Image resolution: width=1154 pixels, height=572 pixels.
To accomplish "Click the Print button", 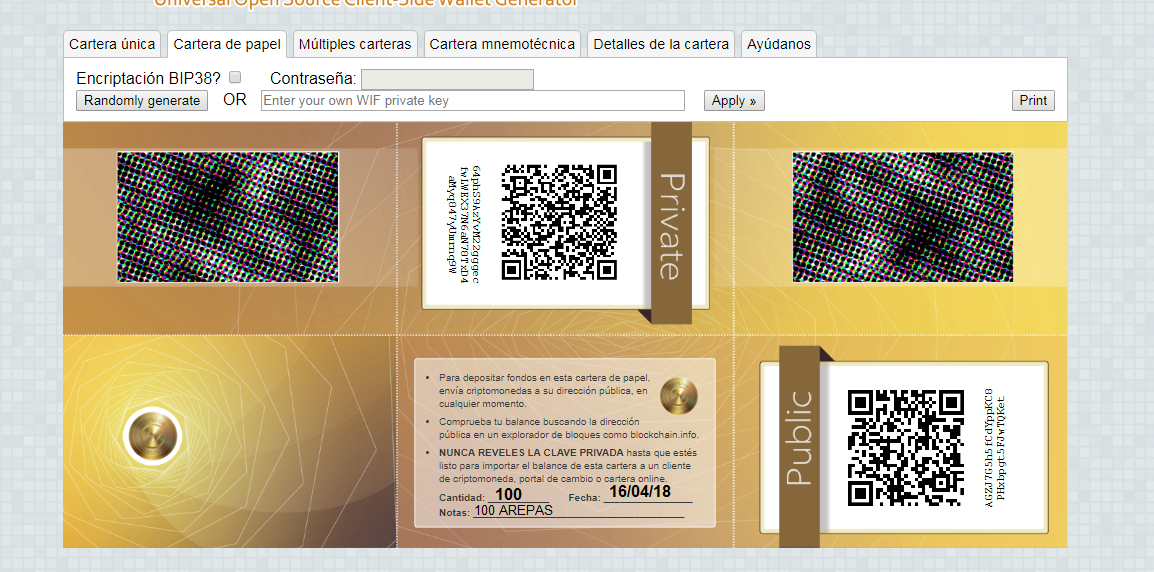I will point(1033,101).
